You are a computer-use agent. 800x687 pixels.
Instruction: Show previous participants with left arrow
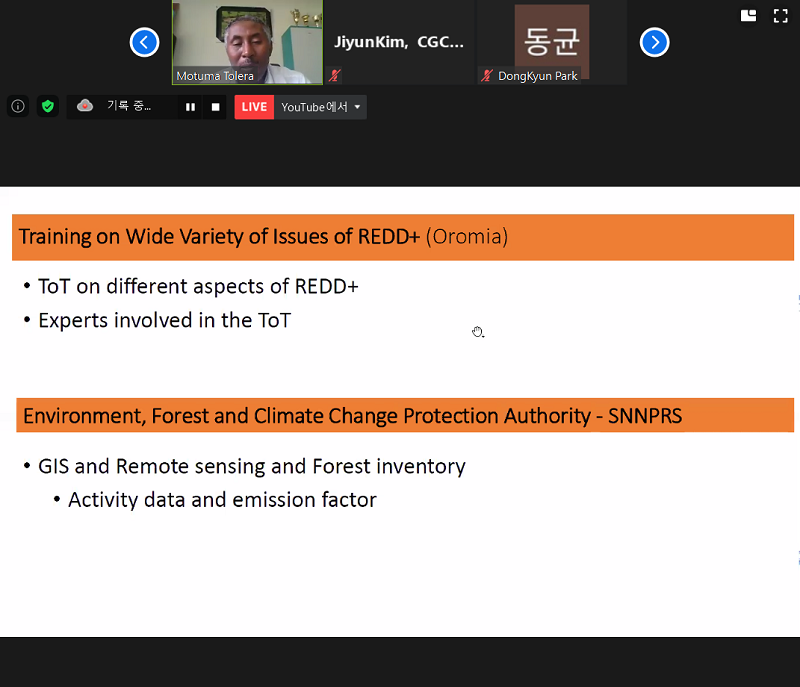[144, 42]
